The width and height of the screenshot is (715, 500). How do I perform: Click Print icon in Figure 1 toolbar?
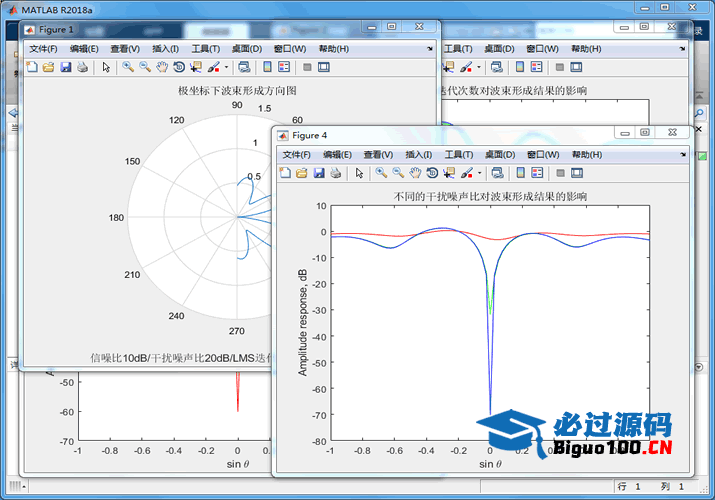click(83, 67)
